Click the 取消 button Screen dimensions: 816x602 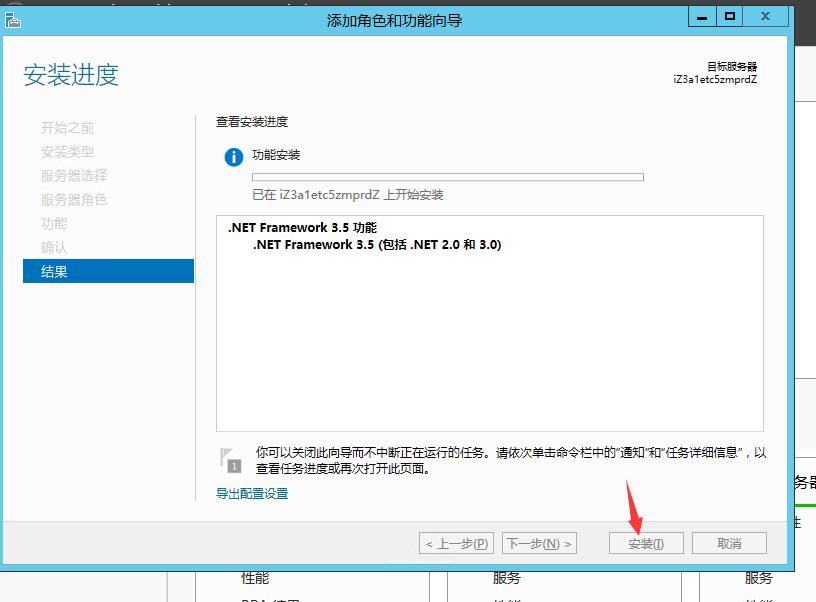(729, 544)
